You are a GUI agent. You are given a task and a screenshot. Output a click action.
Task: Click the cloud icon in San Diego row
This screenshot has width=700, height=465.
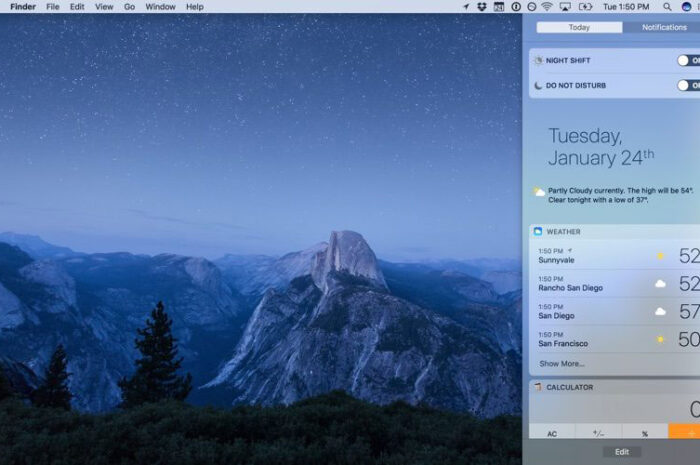pyautogui.click(x=660, y=311)
